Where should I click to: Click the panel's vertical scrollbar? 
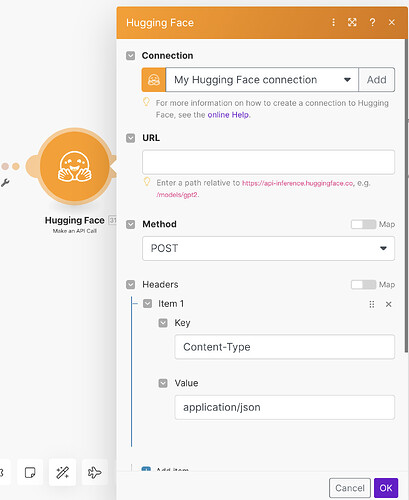click(x=406, y=195)
